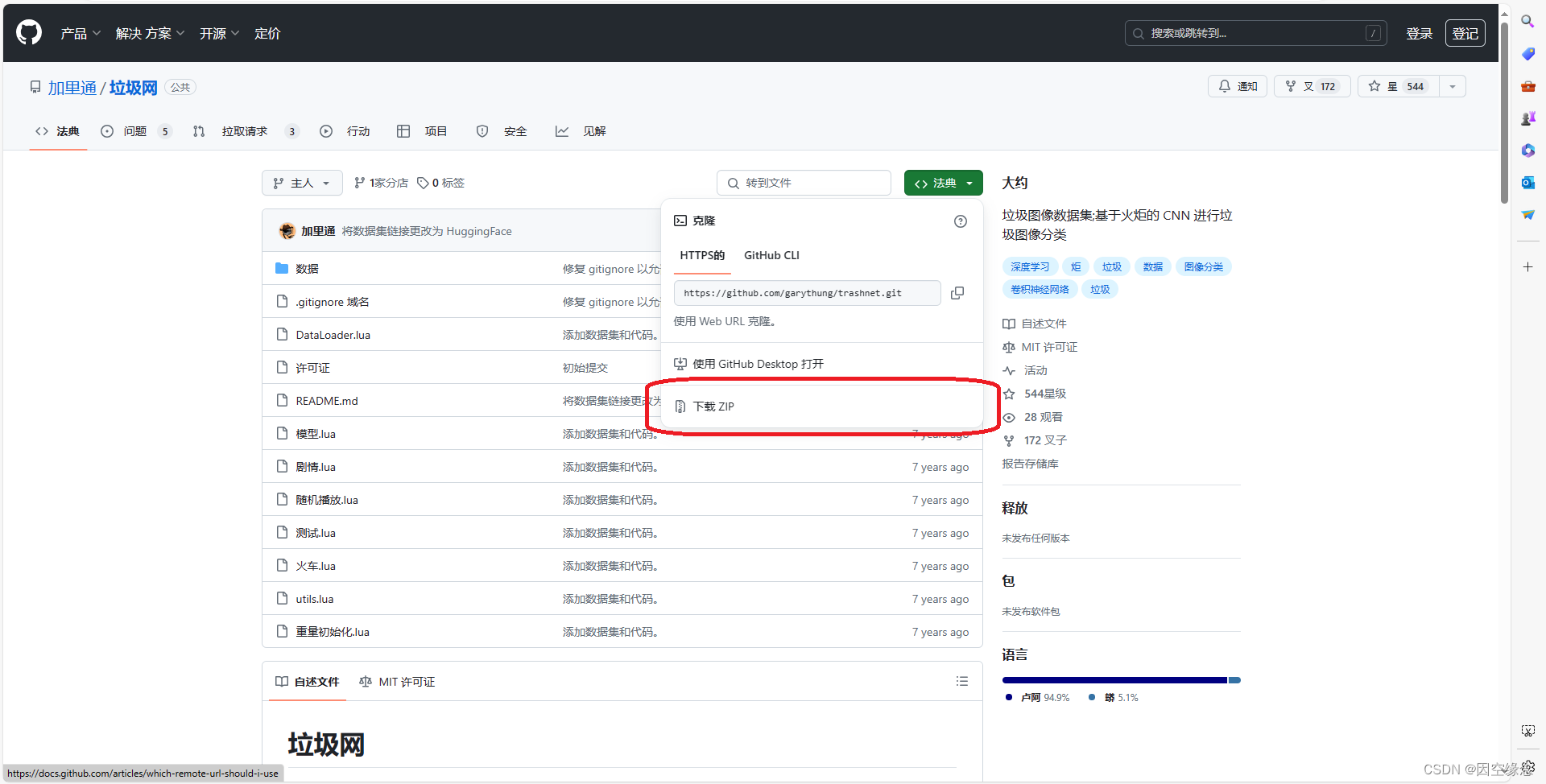Viewport: 1546px width, 784px height.
Task: Open the 28 观看 watchers link
Action: [x=1033, y=417]
